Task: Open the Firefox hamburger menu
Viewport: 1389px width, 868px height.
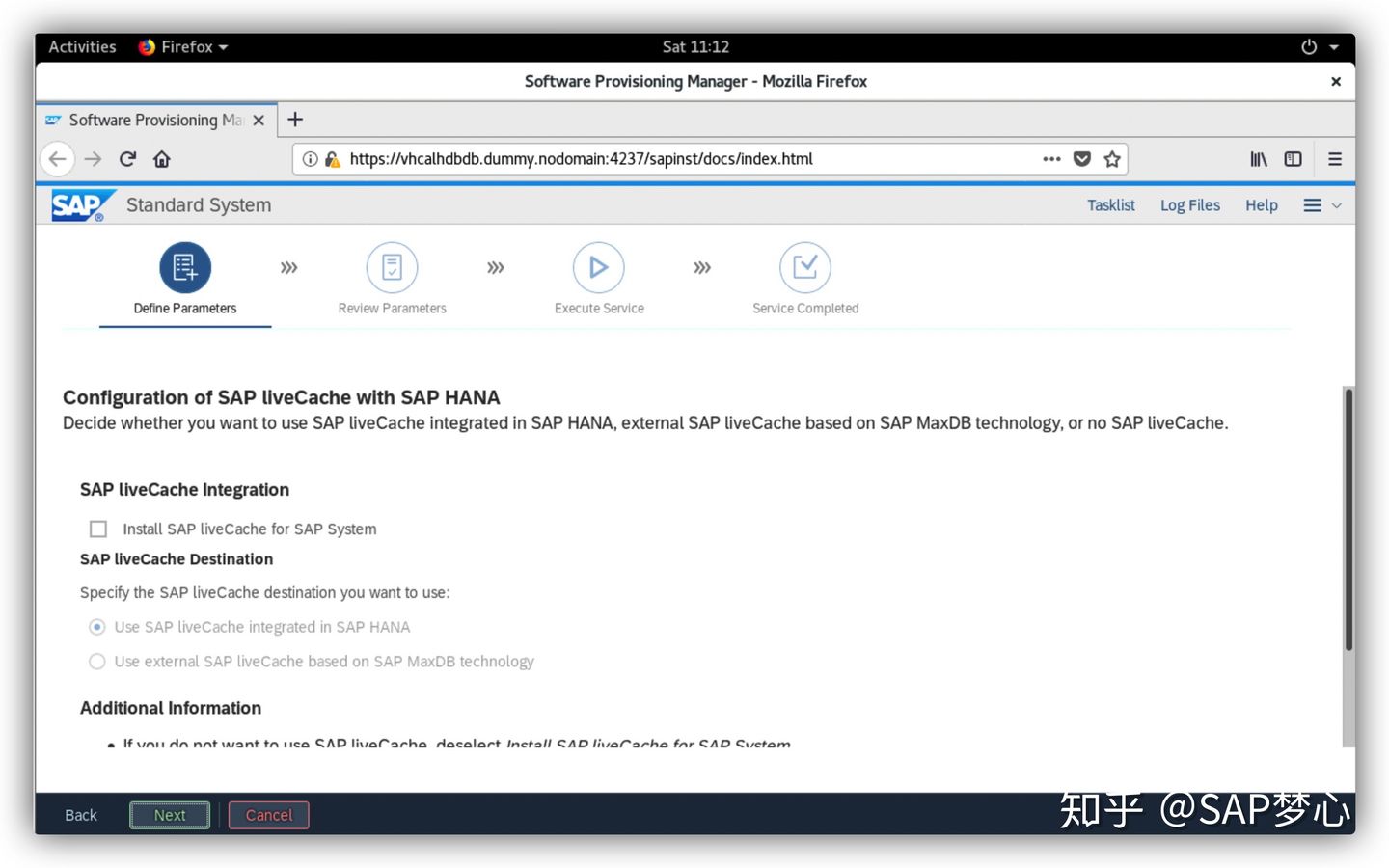Action: [x=1335, y=159]
